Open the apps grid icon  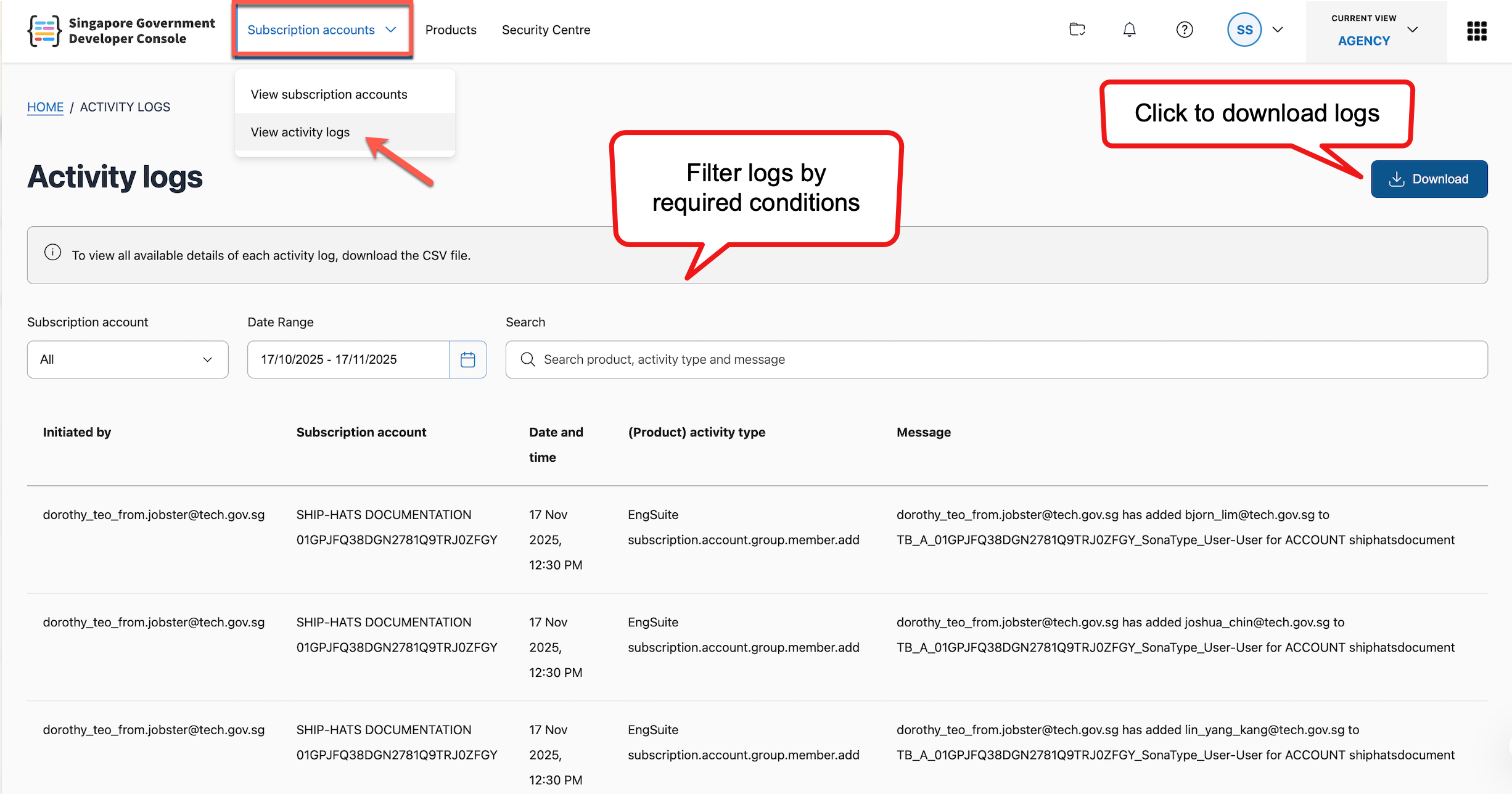(x=1476, y=31)
